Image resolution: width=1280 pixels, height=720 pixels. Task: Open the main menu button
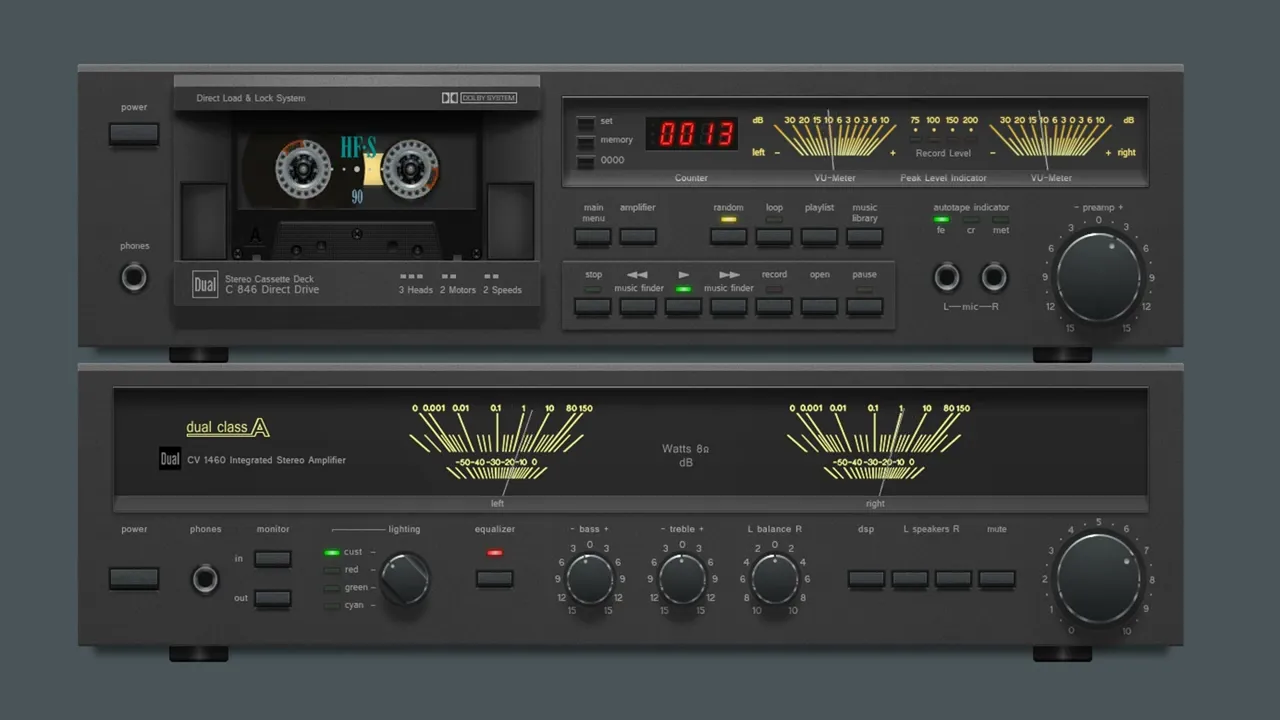click(593, 237)
